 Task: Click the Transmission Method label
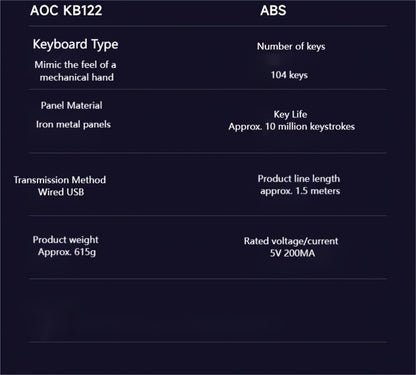tap(60, 180)
